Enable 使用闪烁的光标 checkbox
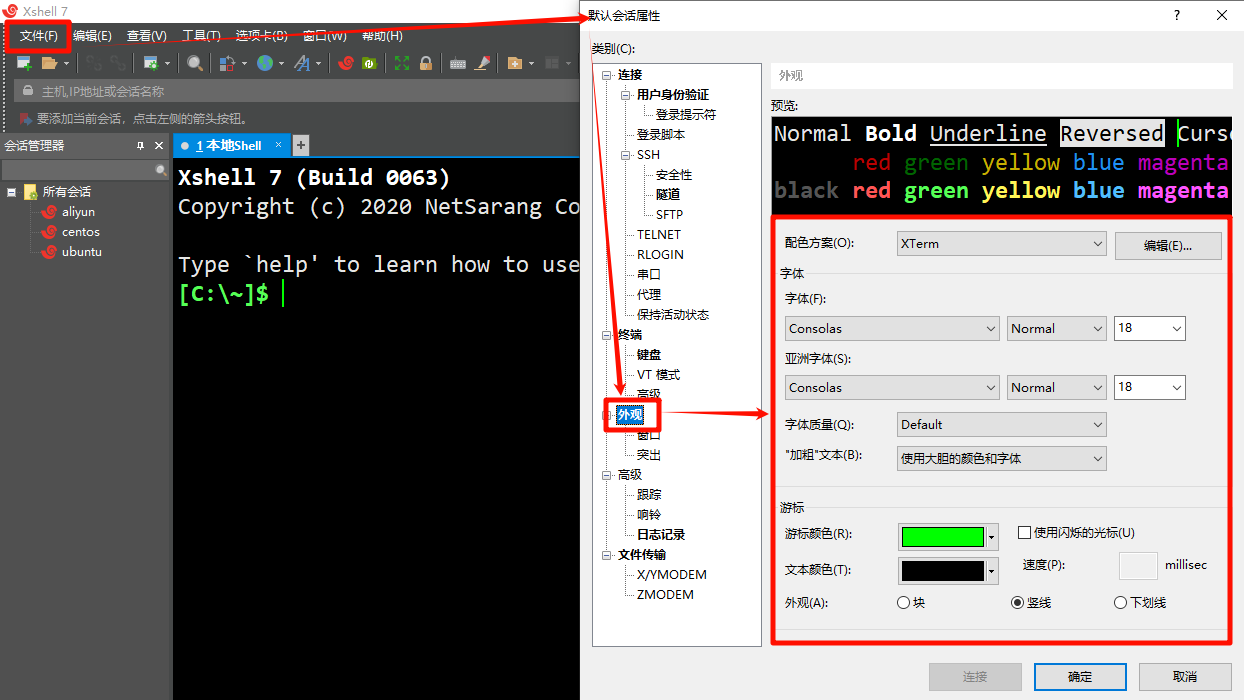The width and height of the screenshot is (1244, 700). click(x=1024, y=533)
